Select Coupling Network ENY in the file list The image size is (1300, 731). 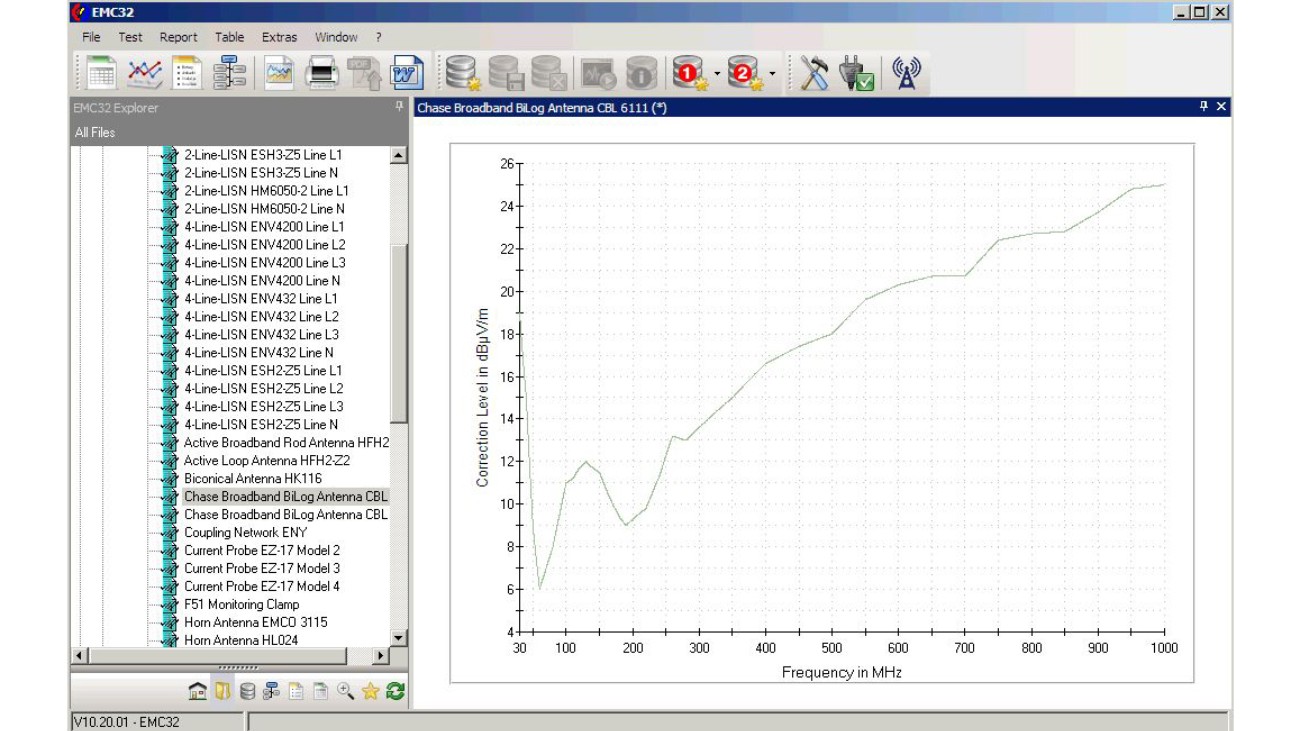point(246,533)
